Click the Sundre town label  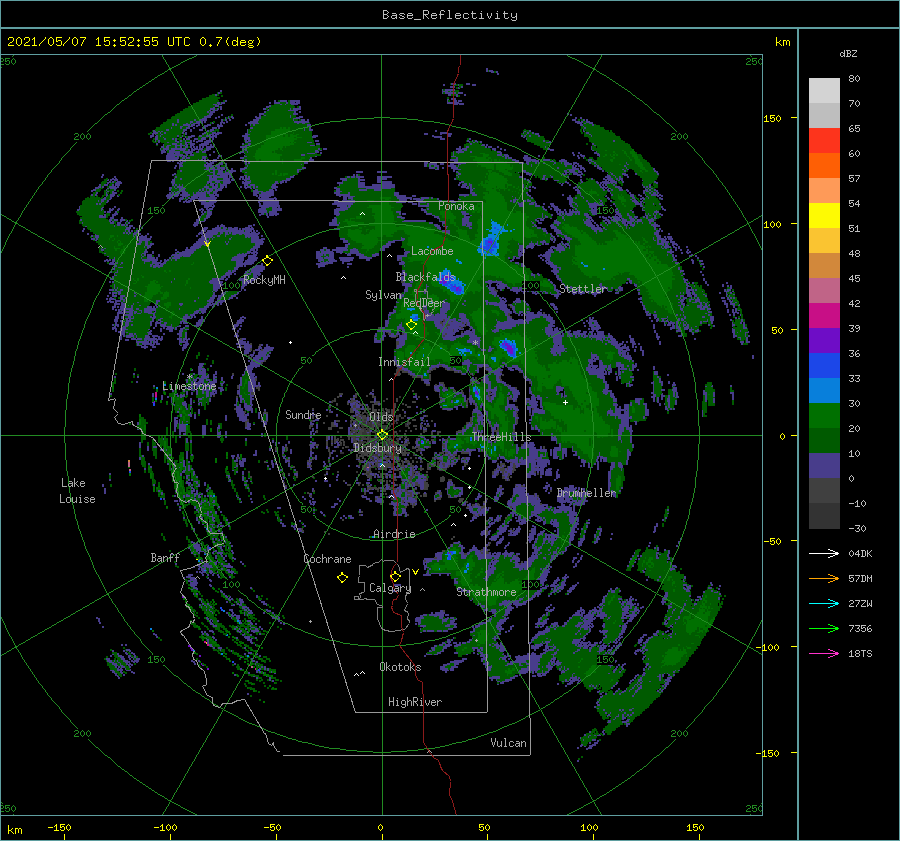pyautogui.click(x=303, y=414)
